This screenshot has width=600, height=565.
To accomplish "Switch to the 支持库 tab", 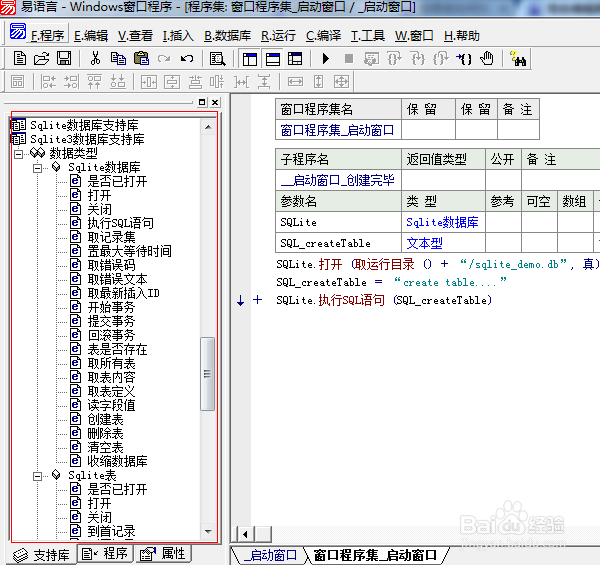I will [x=41, y=555].
